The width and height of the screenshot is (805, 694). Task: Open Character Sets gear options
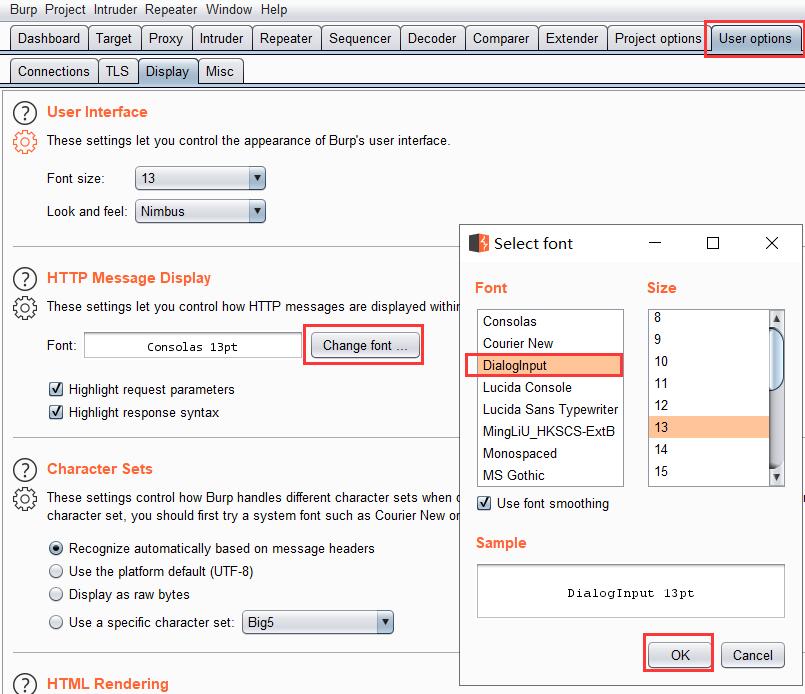(x=25, y=499)
